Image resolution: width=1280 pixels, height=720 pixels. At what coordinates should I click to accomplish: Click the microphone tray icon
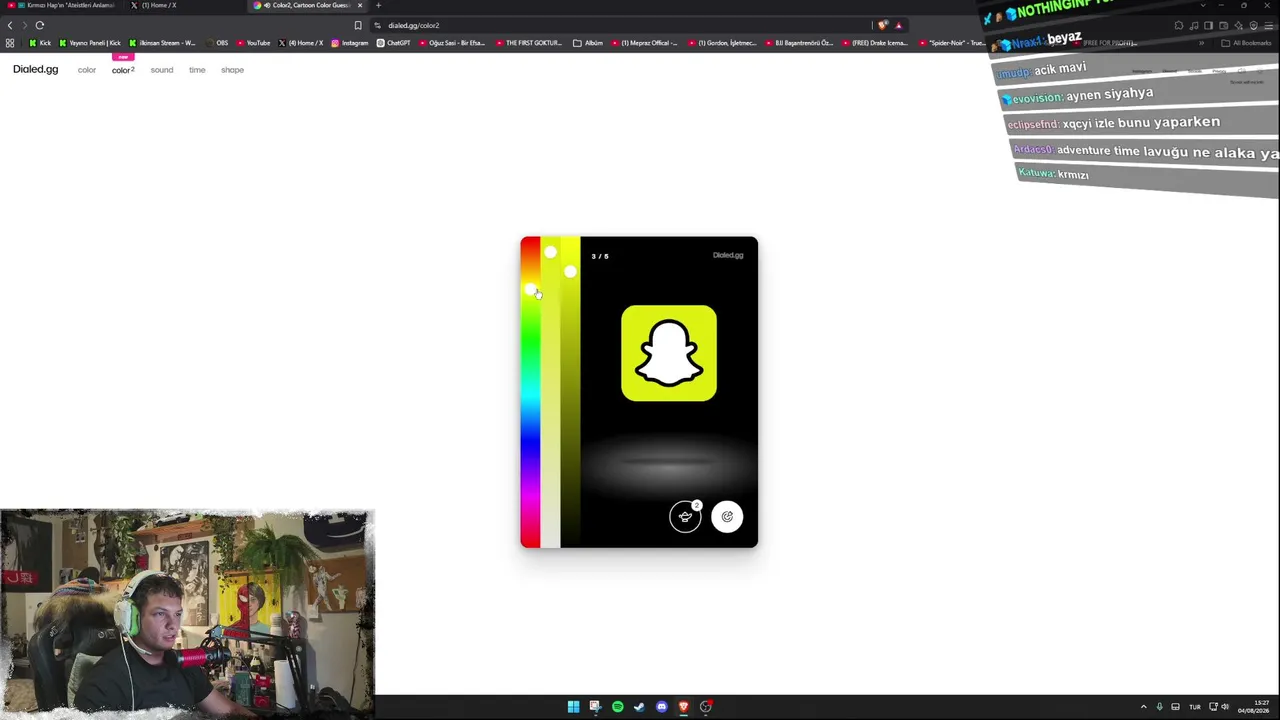pos(1159,707)
